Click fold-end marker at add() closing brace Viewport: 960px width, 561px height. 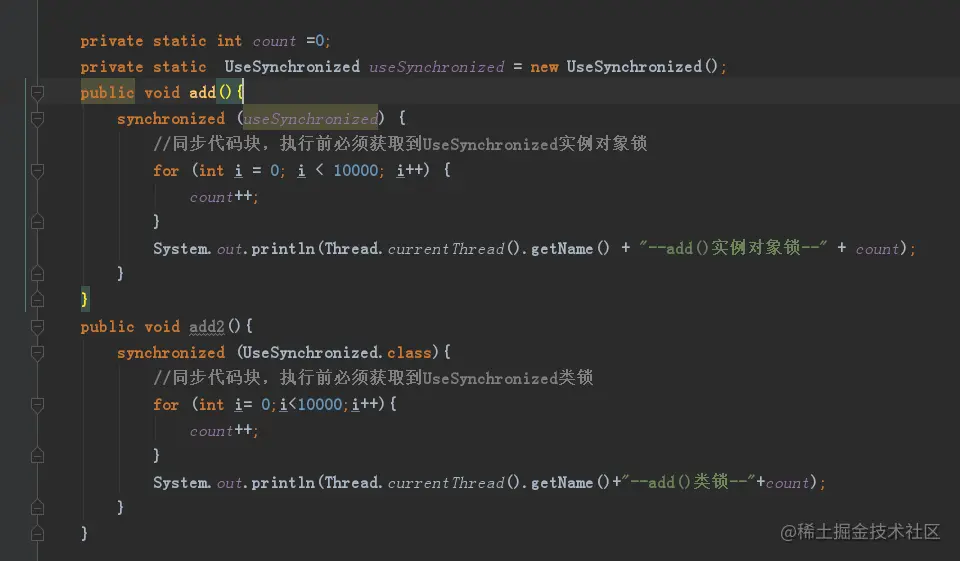pyautogui.click(x=37, y=299)
